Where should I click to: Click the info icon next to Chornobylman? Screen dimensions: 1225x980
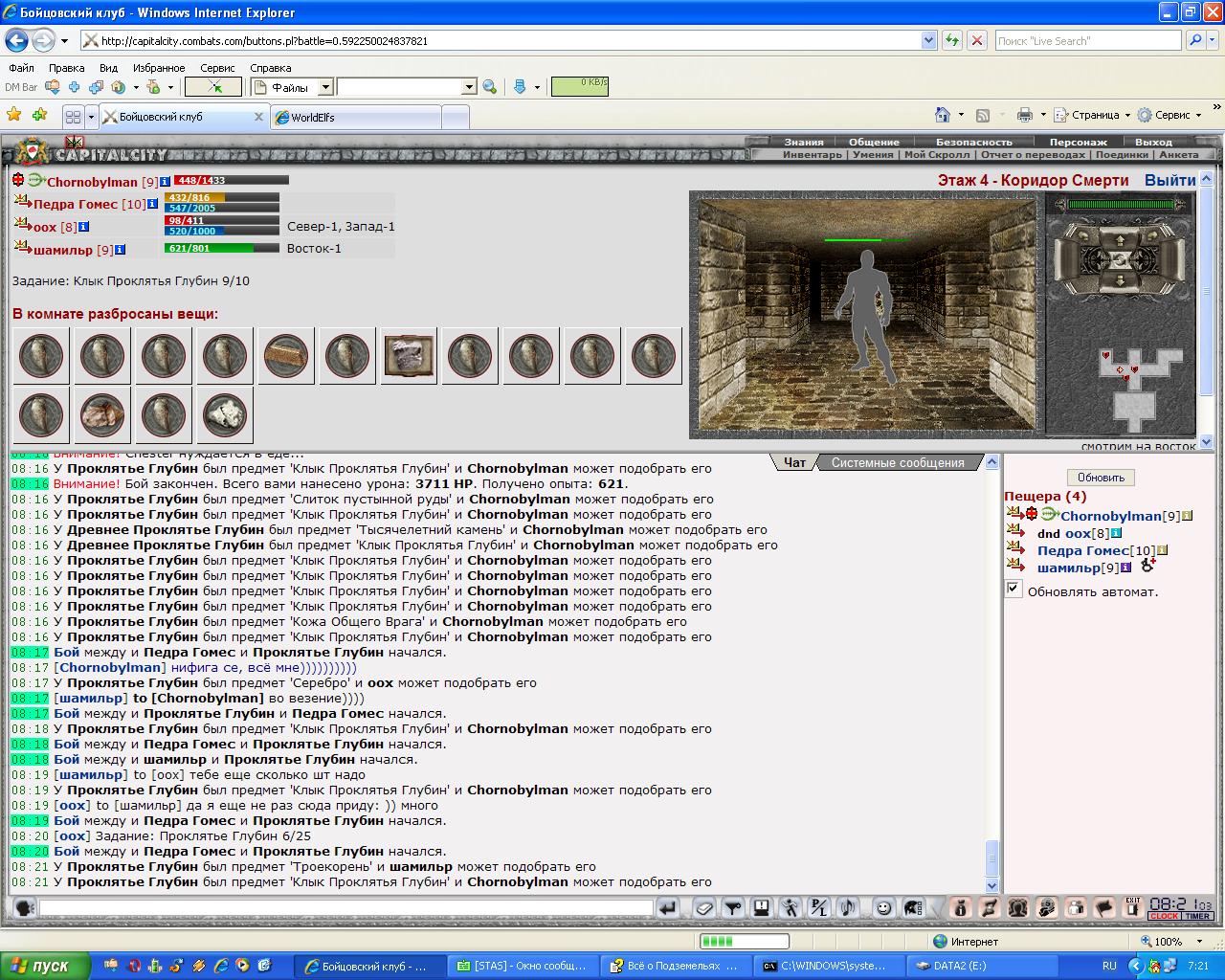pyautogui.click(x=165, y=181)
